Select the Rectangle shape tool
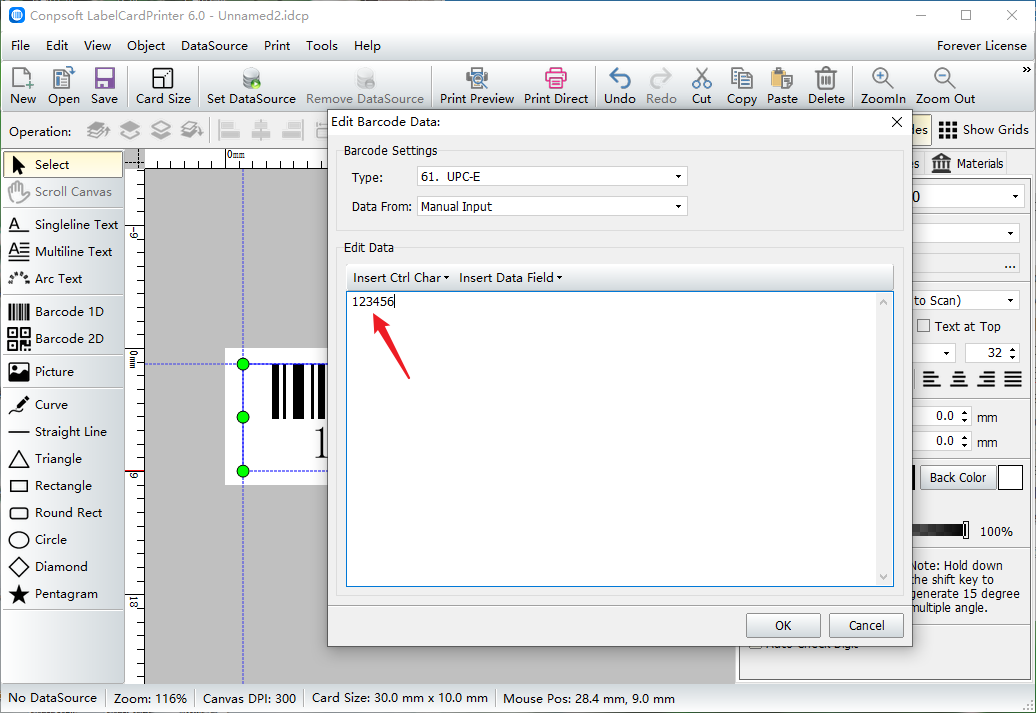Image resolution: width=1036 pixels, height=713 pixels. (x=63, y=486)
